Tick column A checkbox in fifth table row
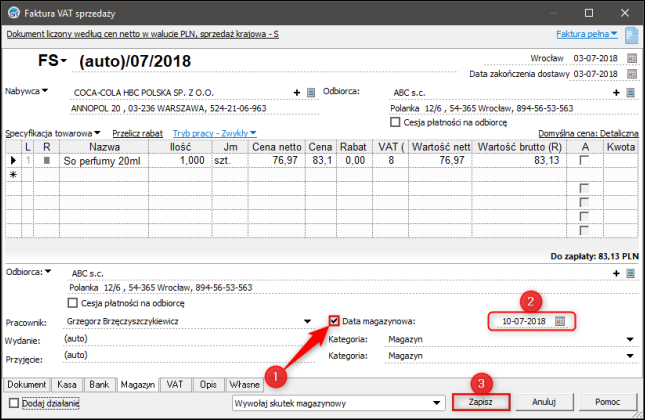 tap(584, 216)
